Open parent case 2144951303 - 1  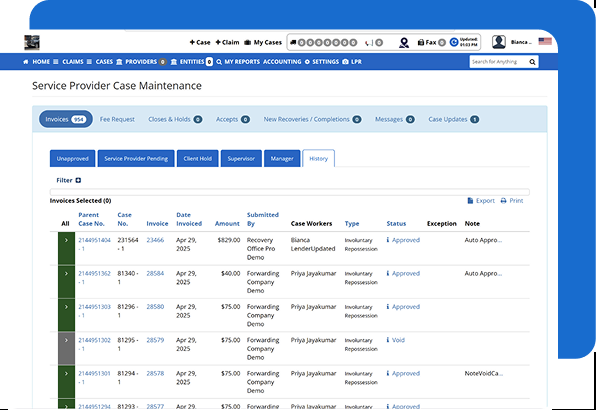click(x=94, y=311)
